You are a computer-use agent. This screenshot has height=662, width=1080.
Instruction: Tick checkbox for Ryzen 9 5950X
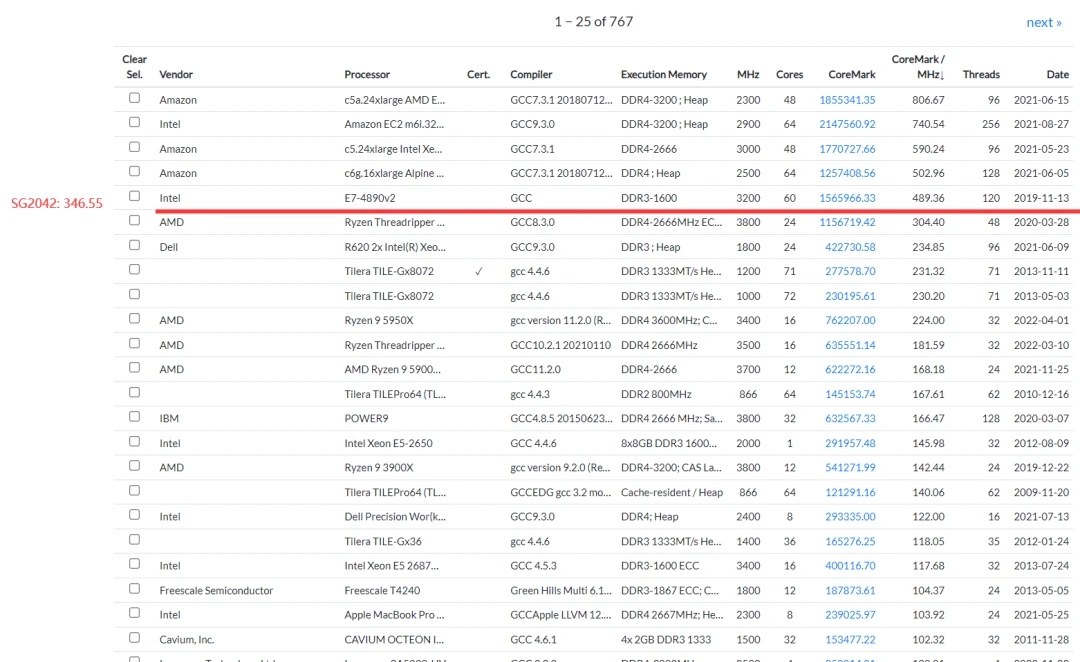coord(134,318)
